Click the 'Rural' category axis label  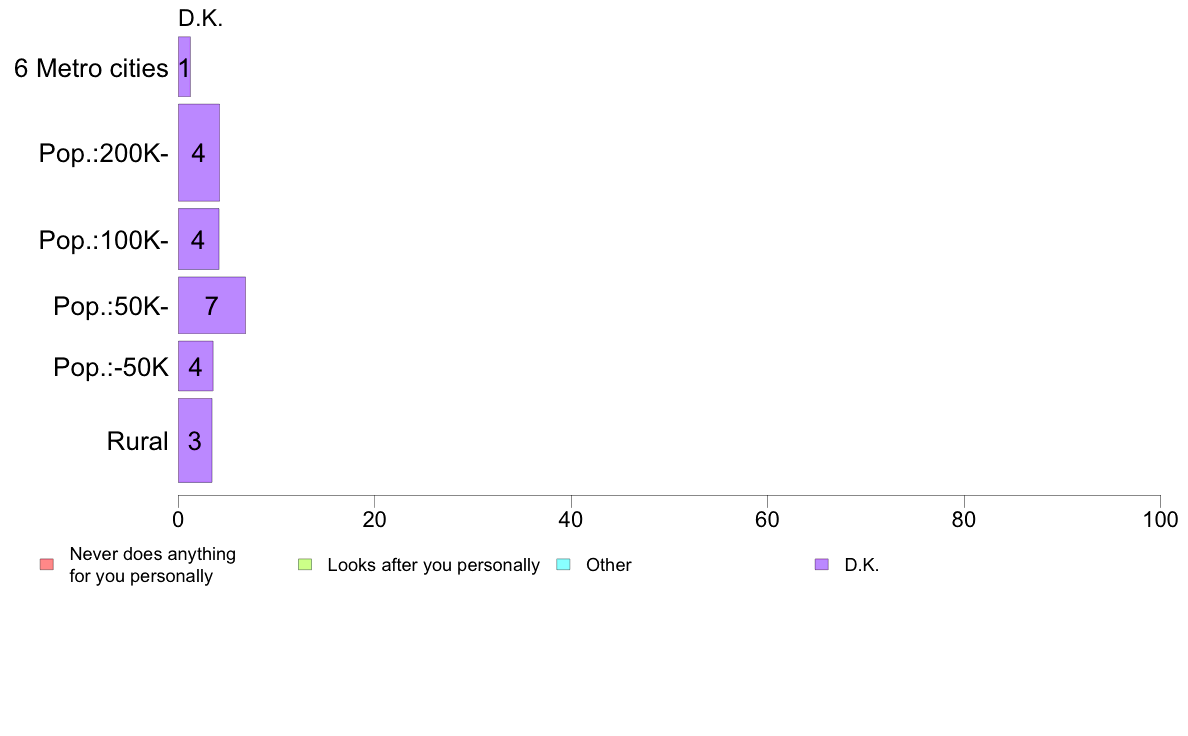click(137, 441)
